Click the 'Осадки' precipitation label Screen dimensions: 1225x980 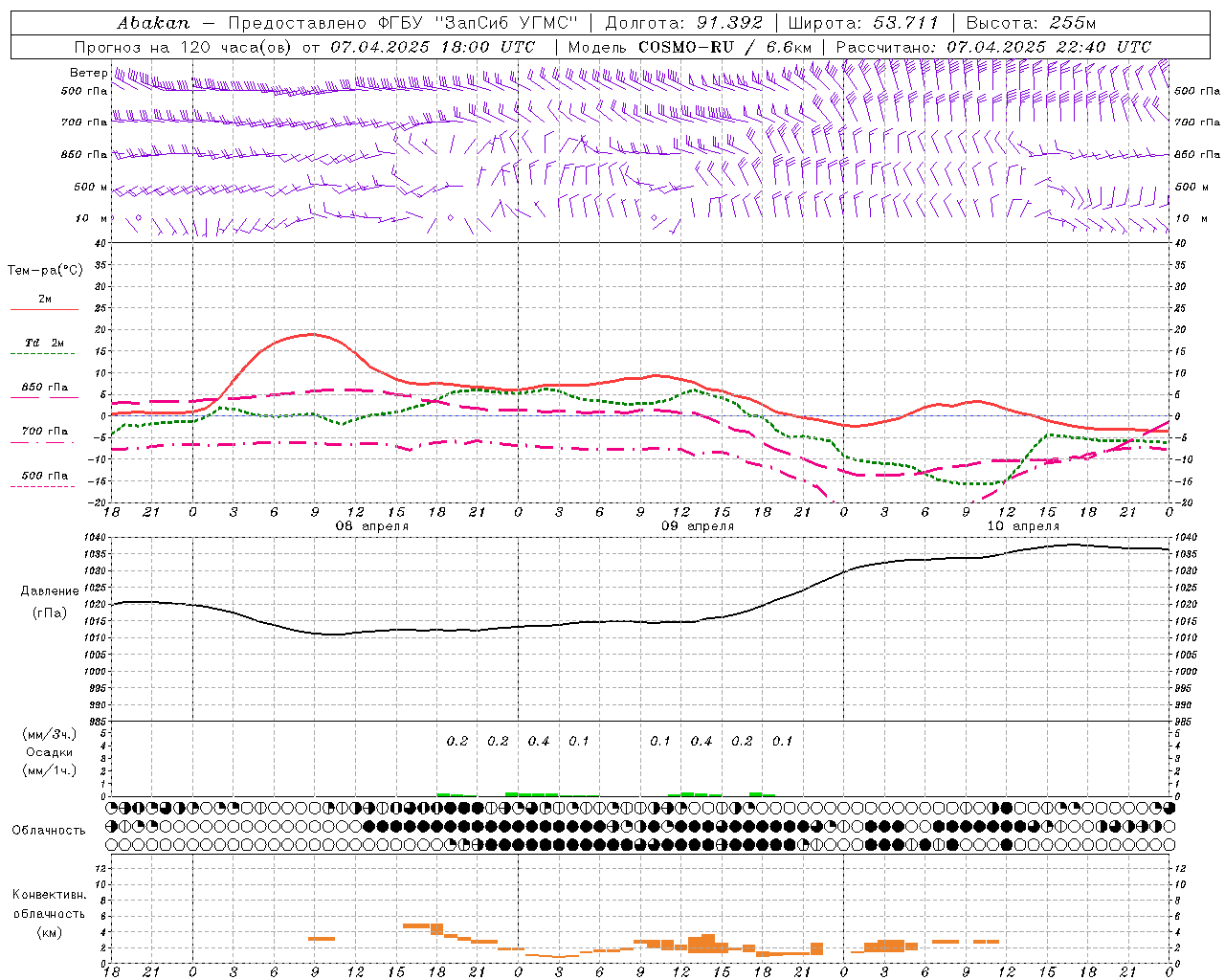point(49,752)
